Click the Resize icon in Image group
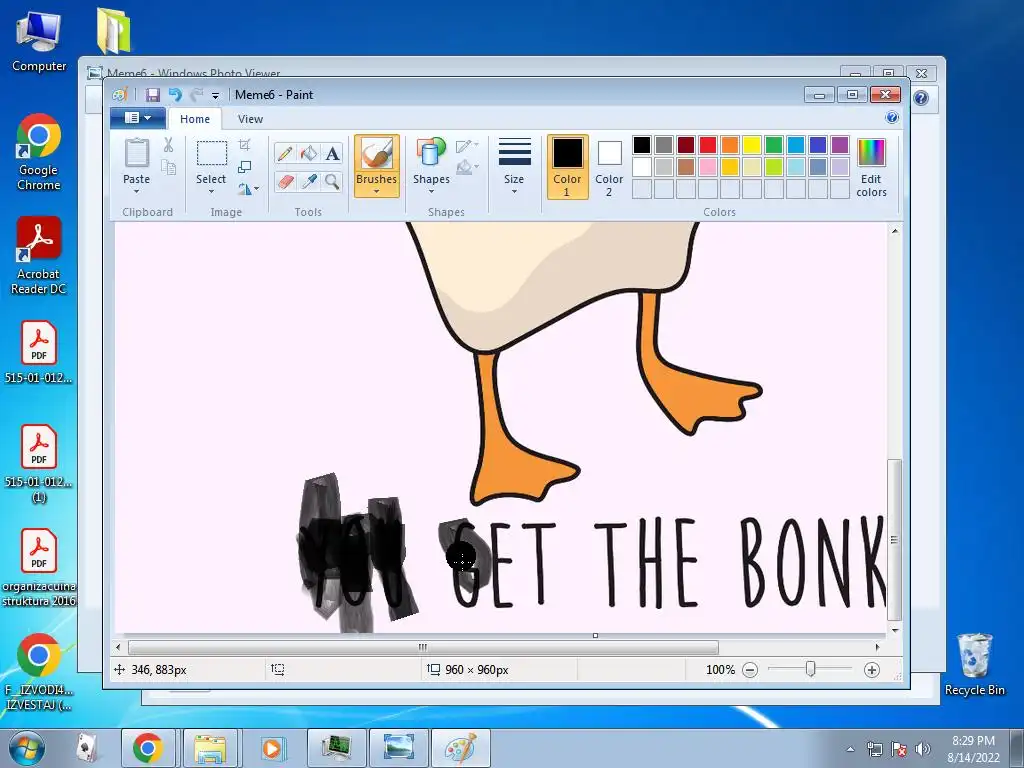This screenshot has height=768, width=1024. click(x=245, y=167)
